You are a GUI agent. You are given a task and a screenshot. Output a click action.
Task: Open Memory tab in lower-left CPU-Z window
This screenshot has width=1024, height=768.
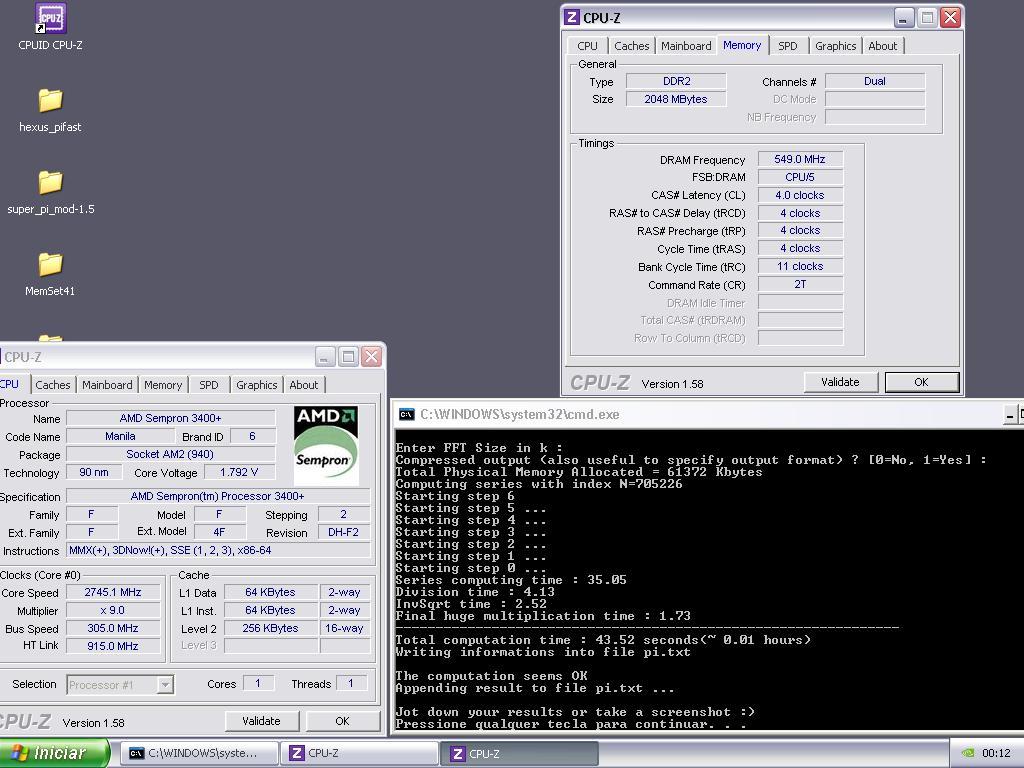[163, 385]
